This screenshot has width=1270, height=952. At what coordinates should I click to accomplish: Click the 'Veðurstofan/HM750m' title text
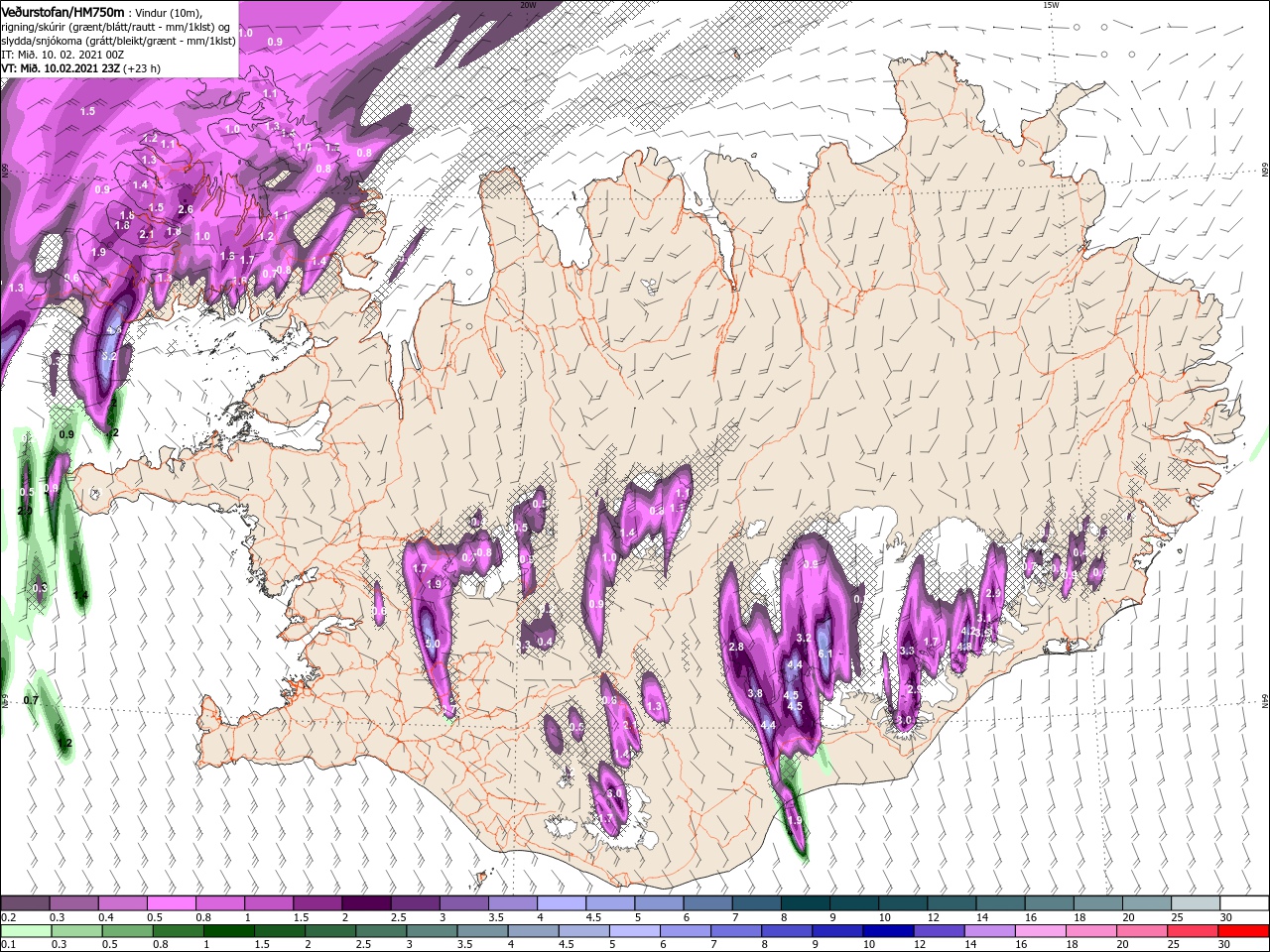[63, 11]
